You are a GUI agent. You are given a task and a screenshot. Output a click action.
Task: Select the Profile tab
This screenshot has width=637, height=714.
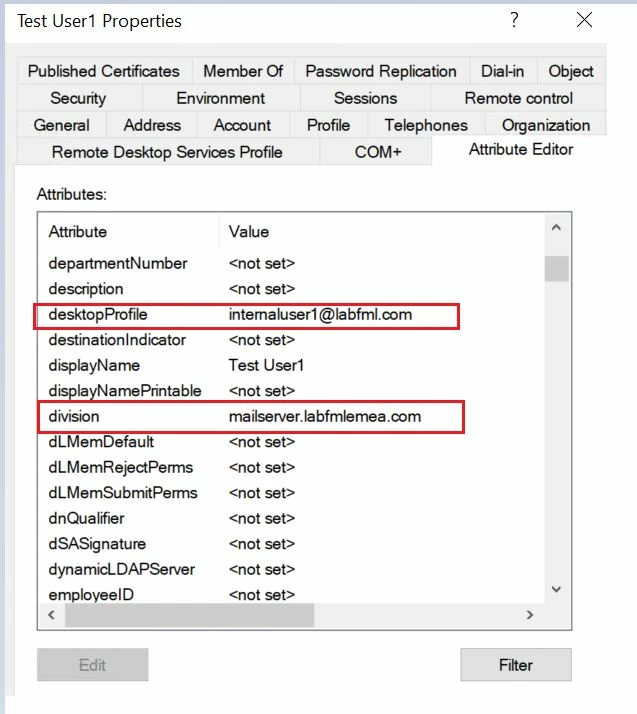click(328, 125)
